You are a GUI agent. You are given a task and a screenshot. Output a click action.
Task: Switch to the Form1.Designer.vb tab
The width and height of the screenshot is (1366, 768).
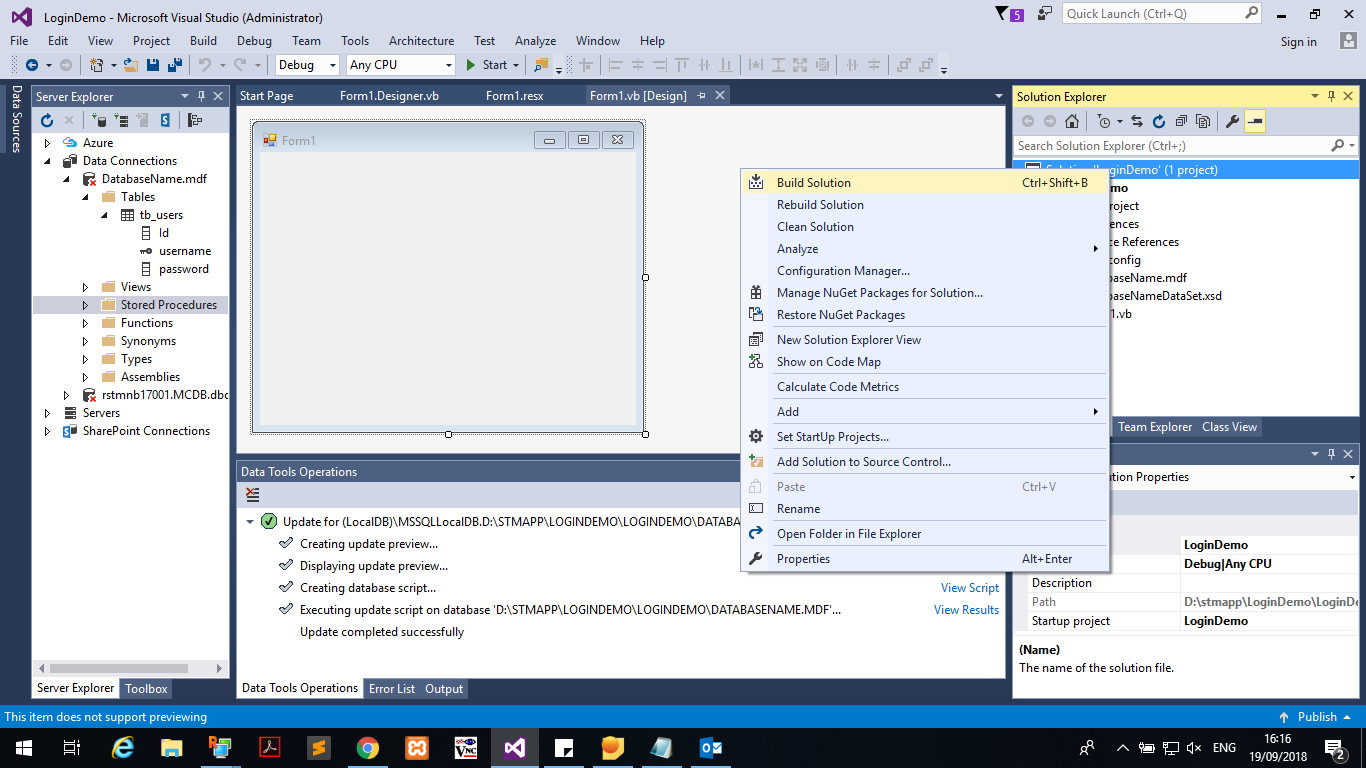[x=389, y=94]
